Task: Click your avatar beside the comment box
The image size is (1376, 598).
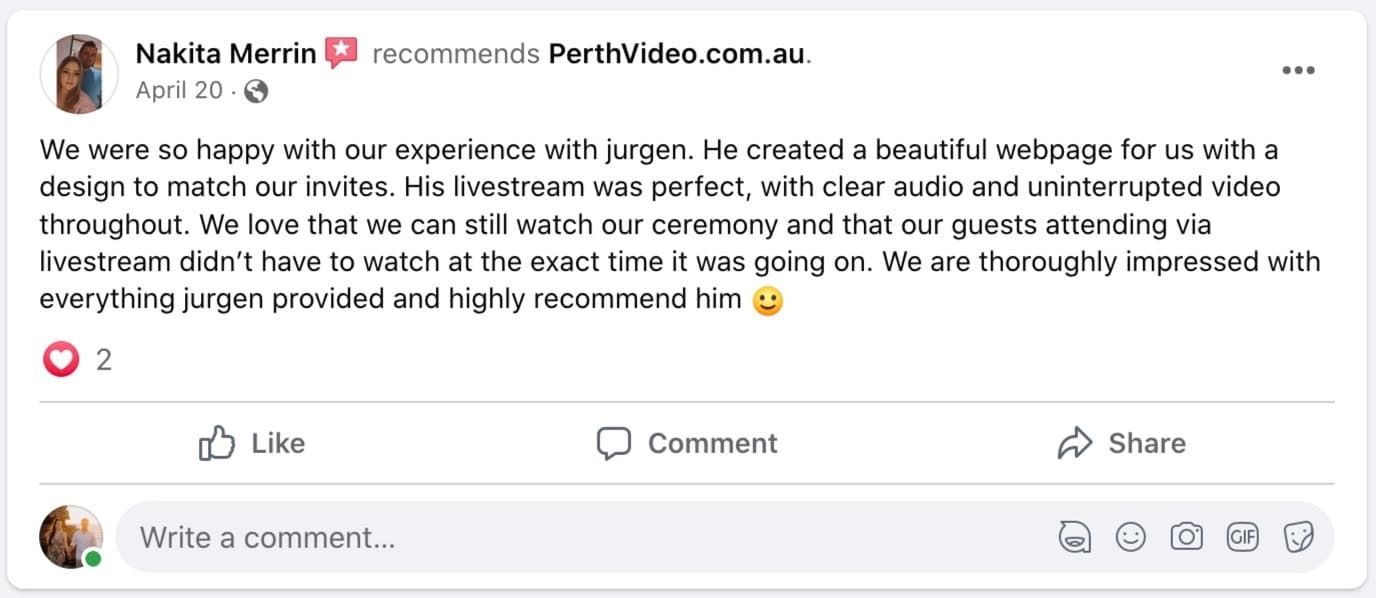Action: (x=70, y=536)
